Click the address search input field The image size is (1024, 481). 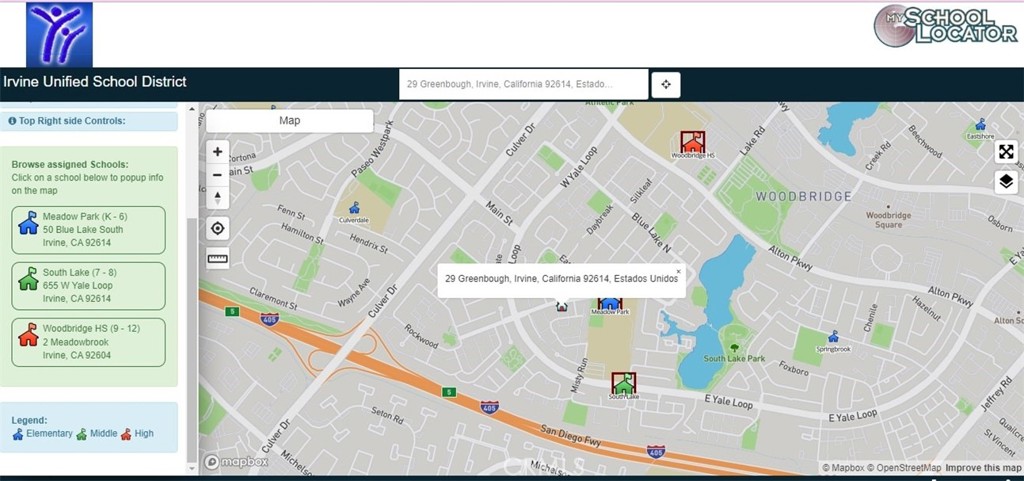coord(522,85)
